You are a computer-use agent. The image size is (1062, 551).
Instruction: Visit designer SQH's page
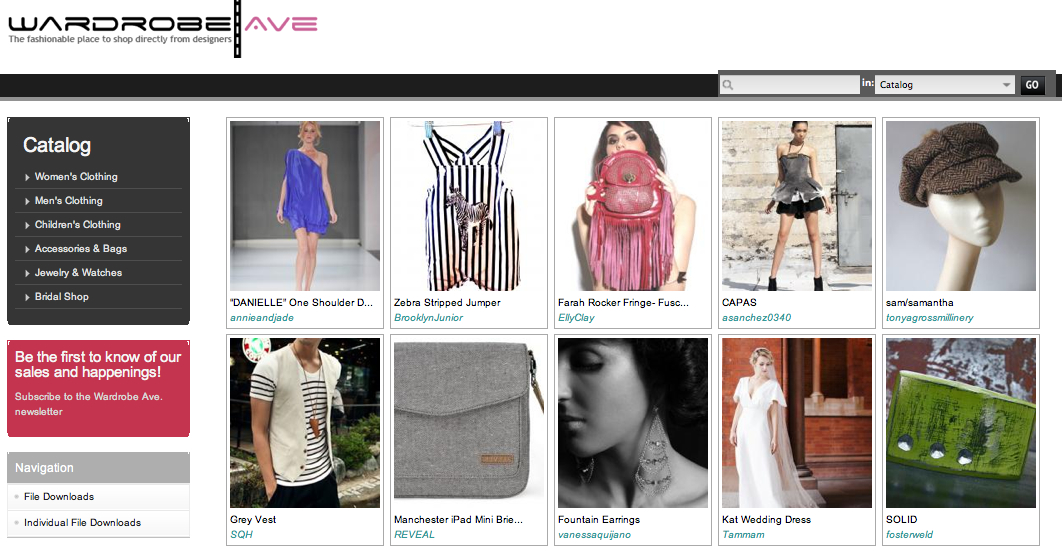[241, 535]
